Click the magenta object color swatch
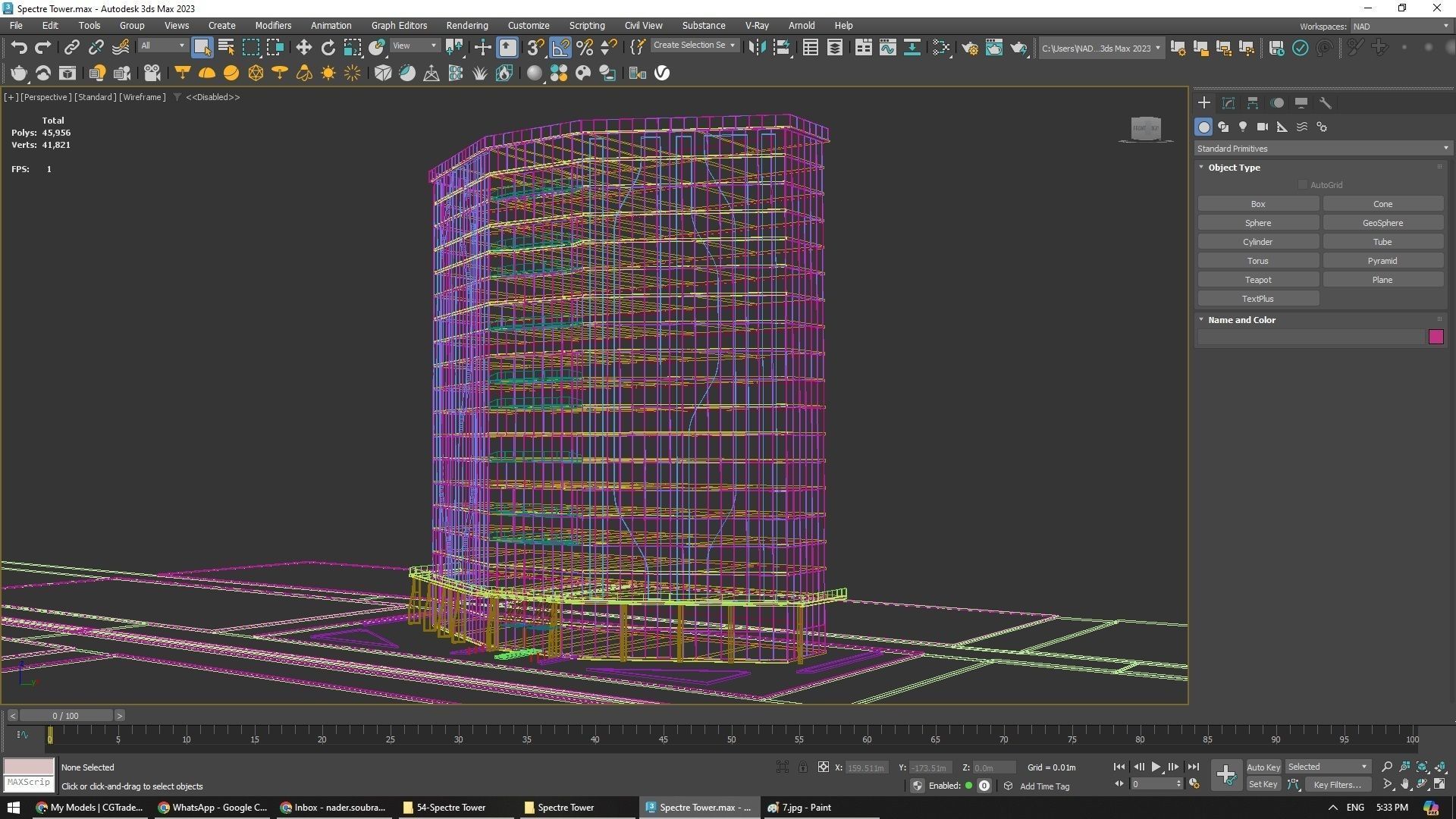Viewport: 1456px width, 819px height. pyautogui.click(x=1436, y=337)
